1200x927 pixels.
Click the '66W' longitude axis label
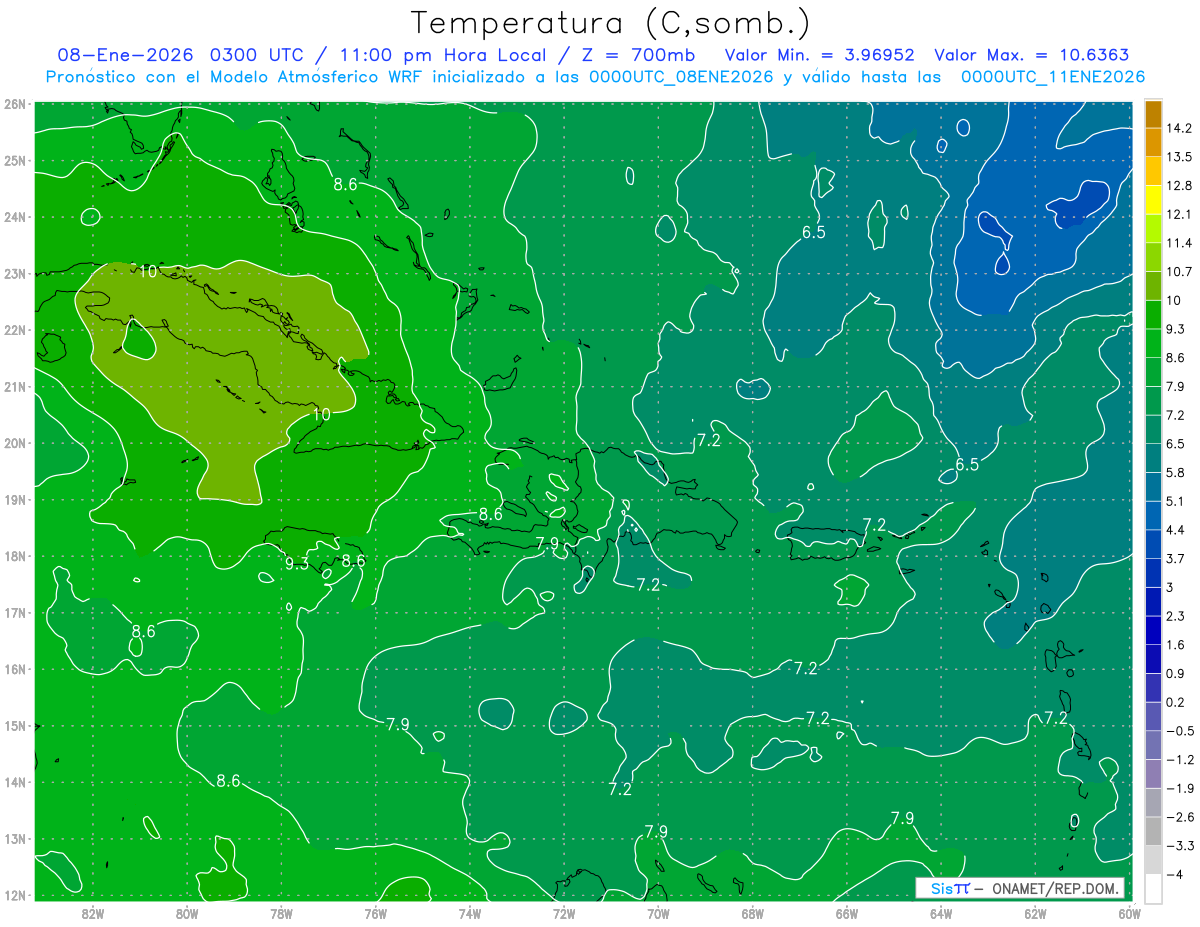[x=846, y=912]
